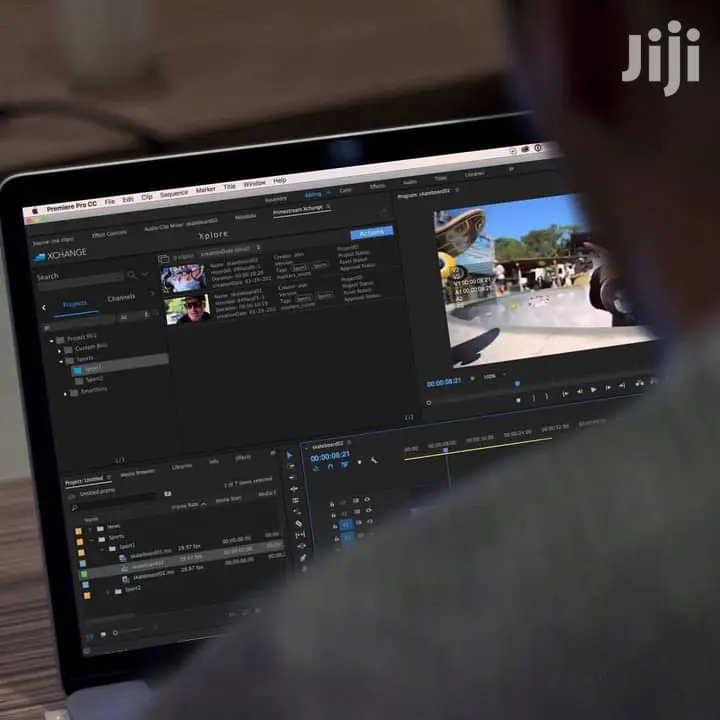Play the program monitor video
Image resolution: width=720 pixels, height=720 pixels.
pyautogui.click(x=593, y=389)
